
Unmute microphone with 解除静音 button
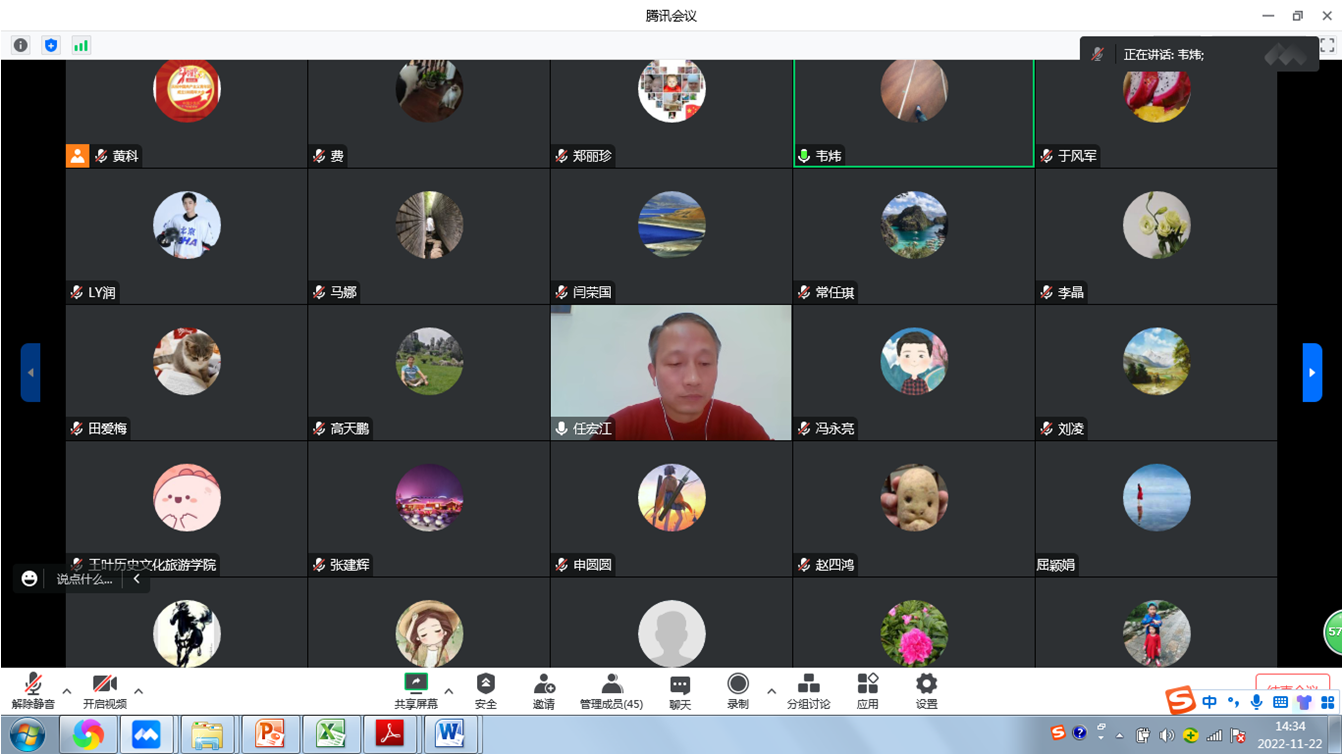[33, 689]
